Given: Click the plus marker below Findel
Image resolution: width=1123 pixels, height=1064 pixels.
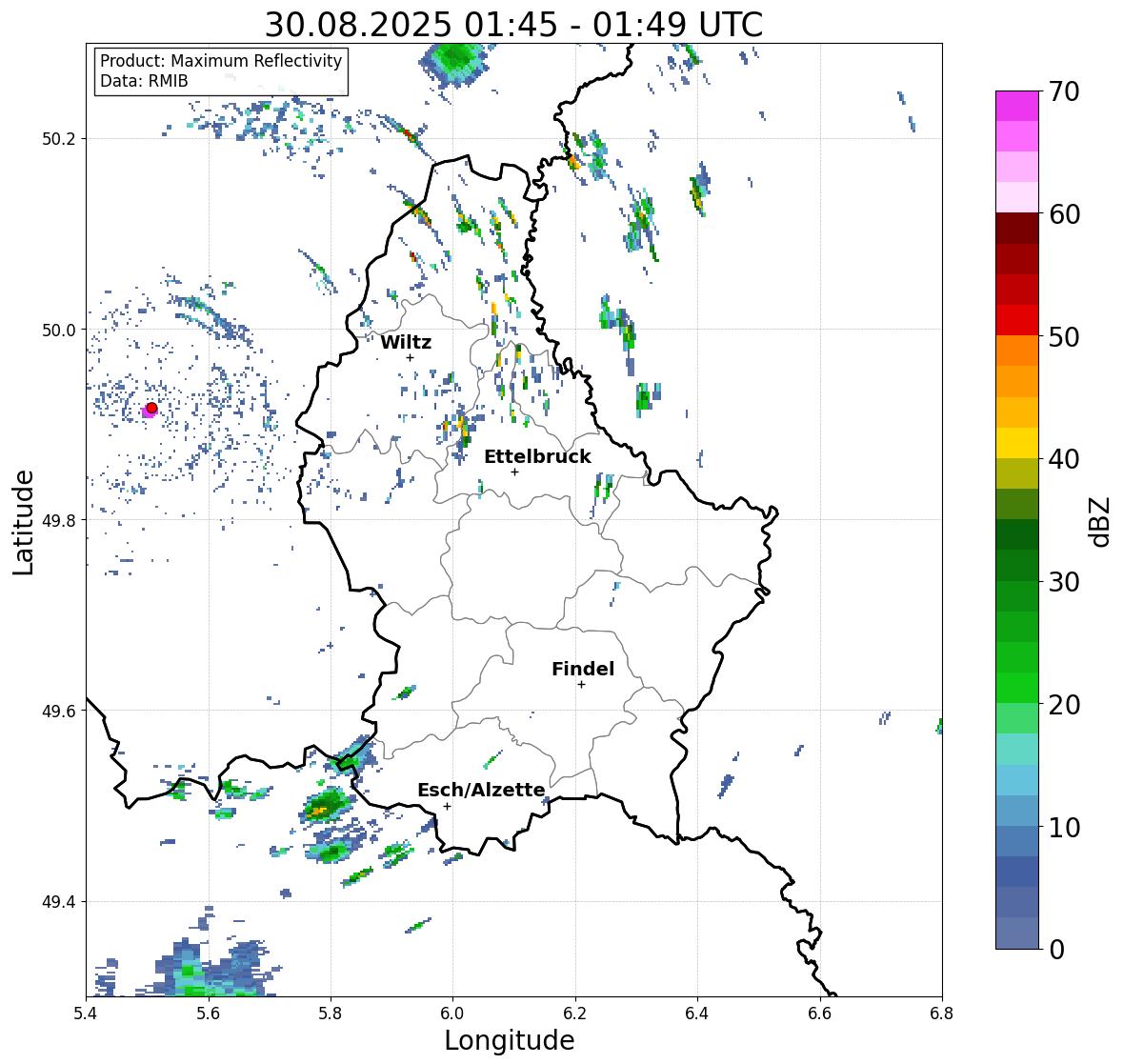Looking at the screenshot, I should [581, 685].
